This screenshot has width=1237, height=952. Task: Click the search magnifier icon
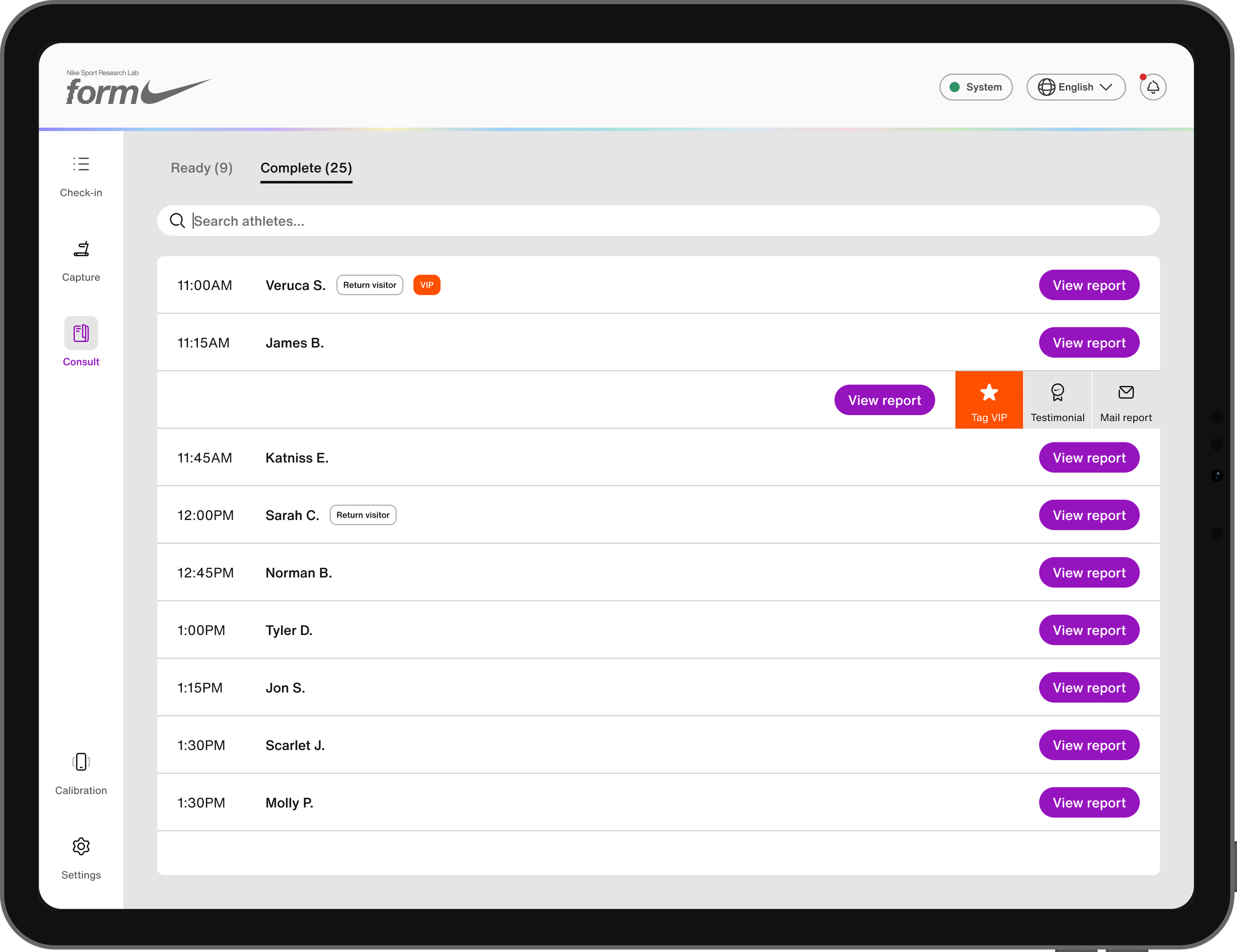(177, 221)
